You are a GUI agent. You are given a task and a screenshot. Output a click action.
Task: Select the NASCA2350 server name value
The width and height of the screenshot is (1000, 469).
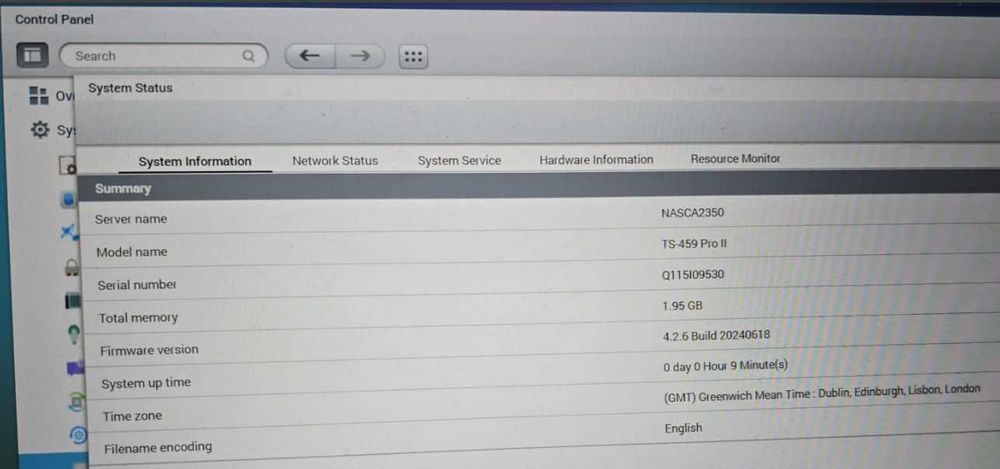coord(693,212)
